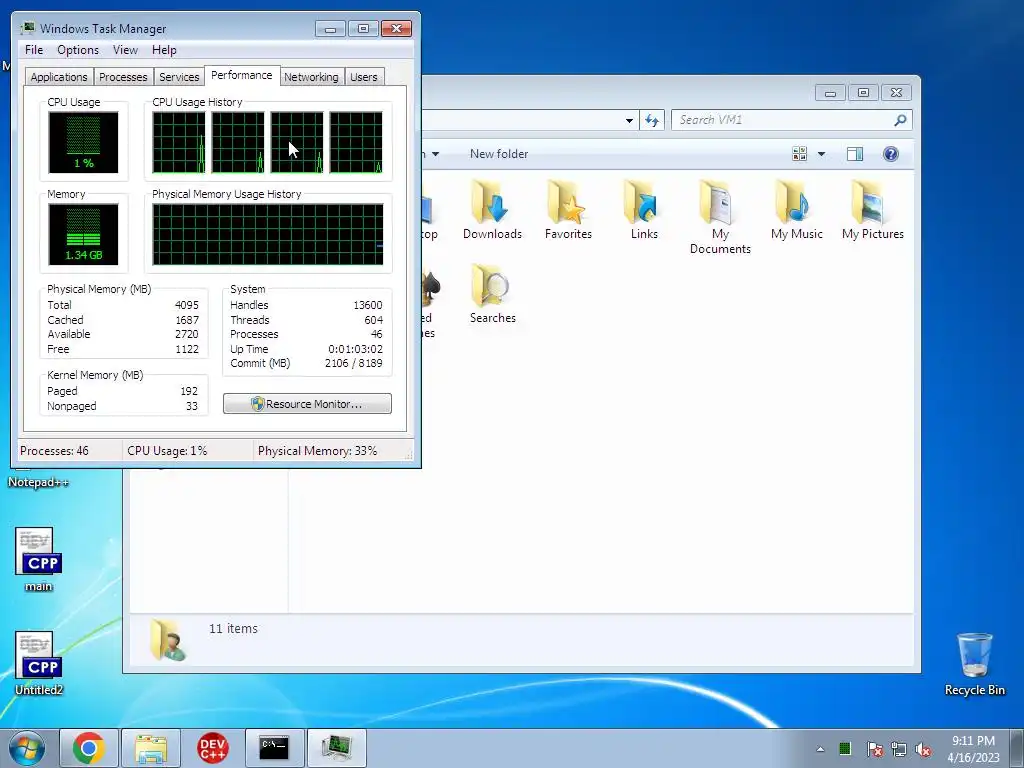
Task: Switch to the Networking tab
Action: coord(311,77)
